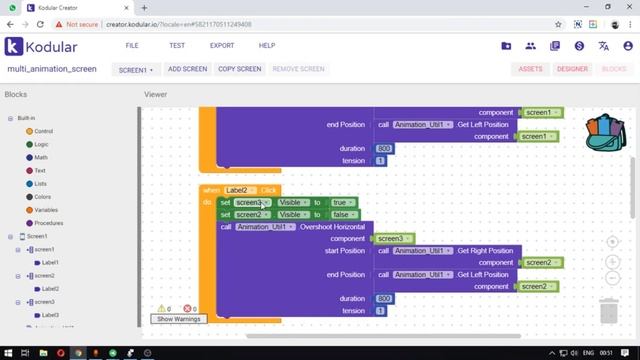
Task: Go back in browser history
Action: click(x=10, y=24)
